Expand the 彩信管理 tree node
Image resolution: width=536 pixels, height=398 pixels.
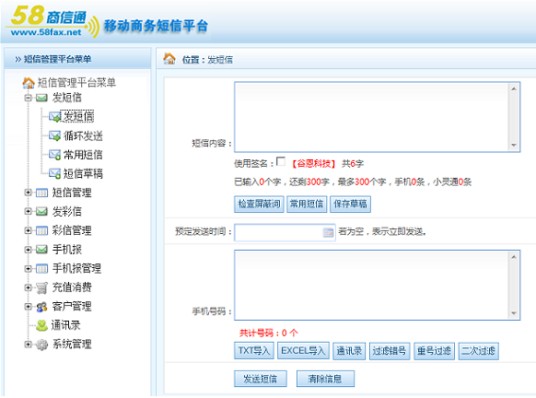click(28, 231)
